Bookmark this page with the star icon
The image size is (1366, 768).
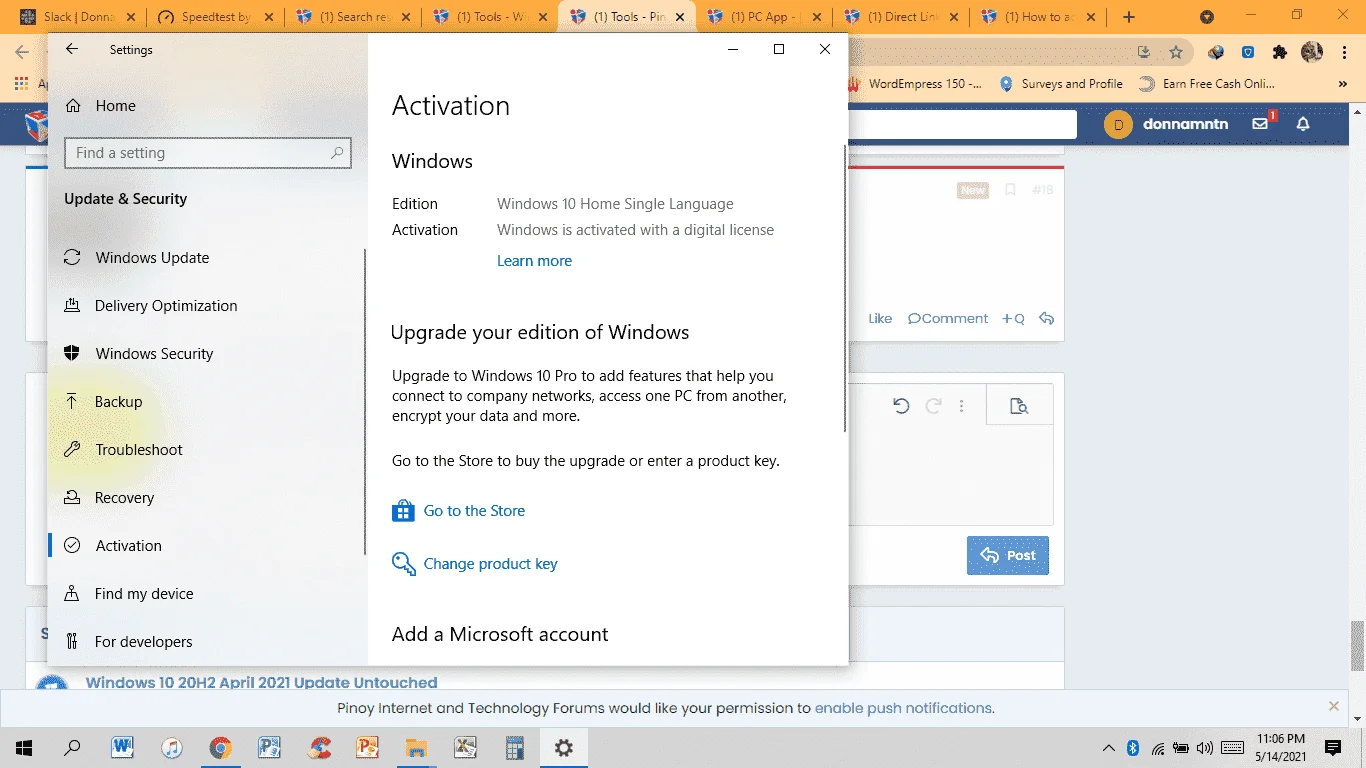1176,52
